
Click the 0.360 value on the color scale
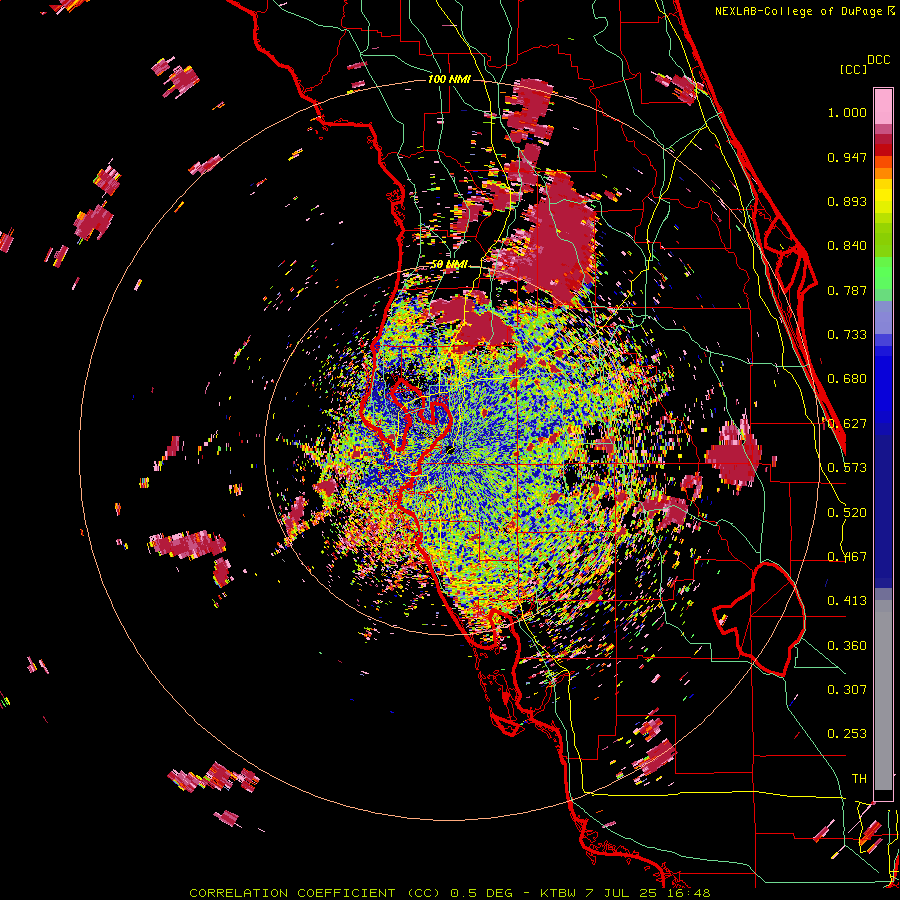[x=847, y=646]
